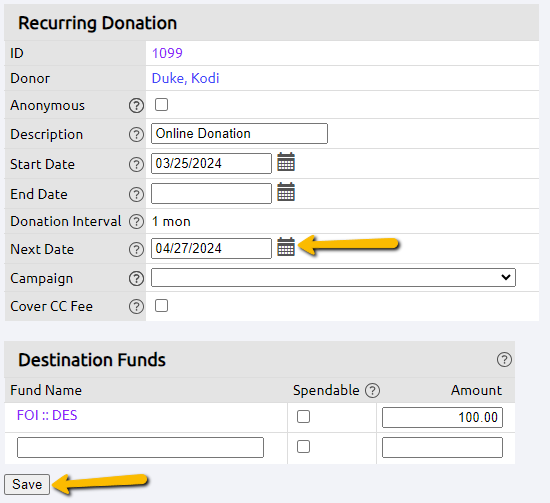Click the Save button
Viewport: 550px width, 503px height.
coord(27,484)
